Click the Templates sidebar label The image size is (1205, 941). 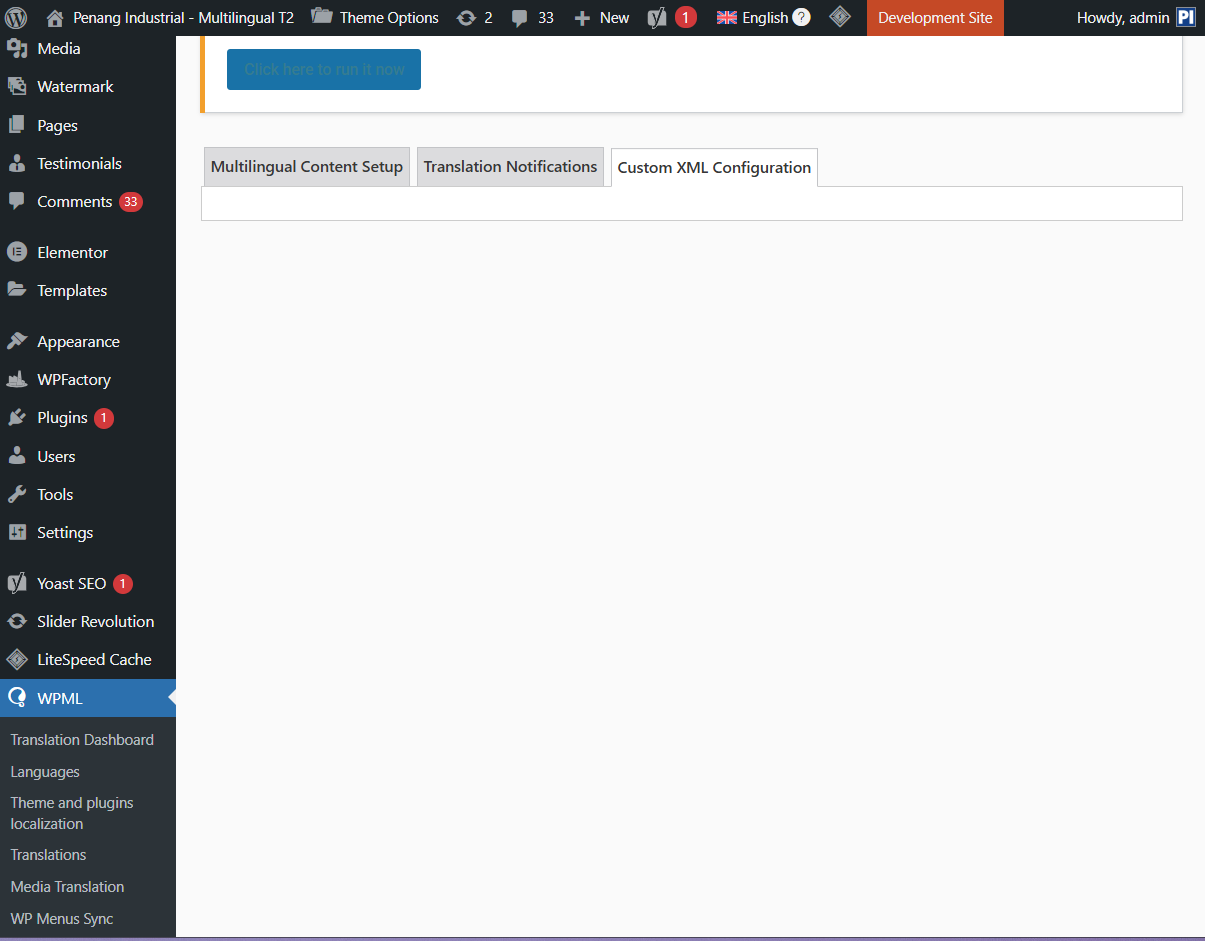click(72, 290)
